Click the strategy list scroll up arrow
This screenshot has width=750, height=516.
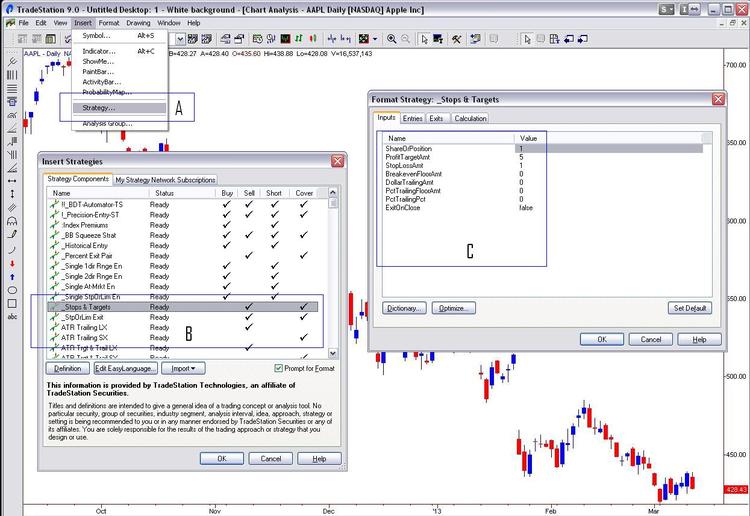click(333, 192)
